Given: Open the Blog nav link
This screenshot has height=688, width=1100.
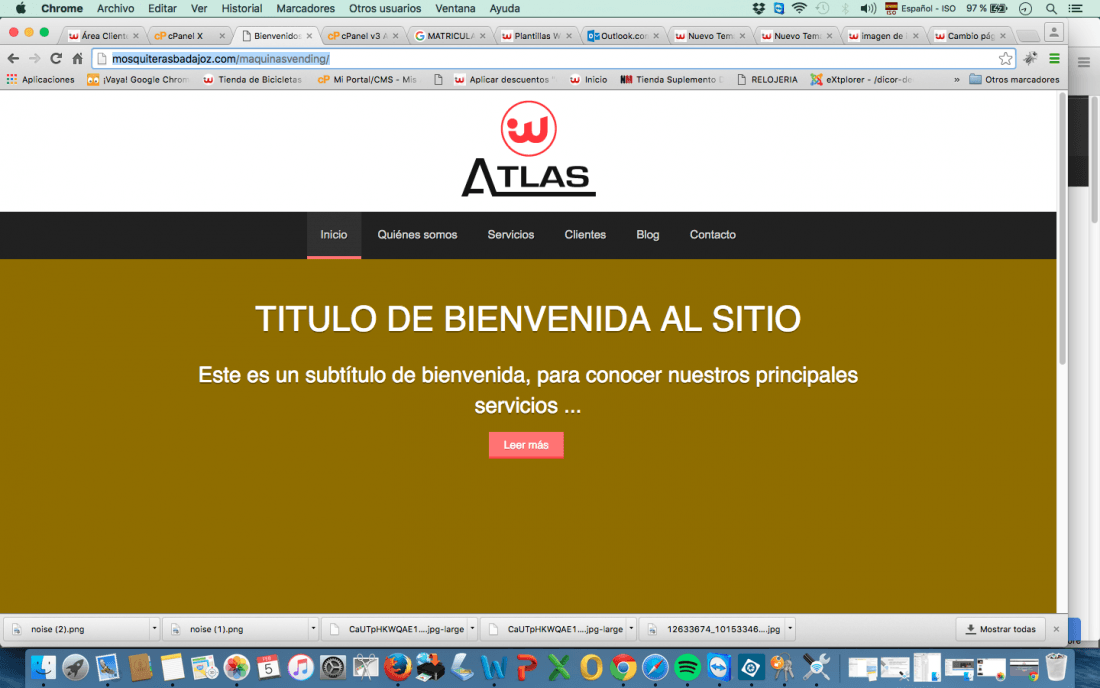Looking at the screenshot, I should [x=648, y=235].
